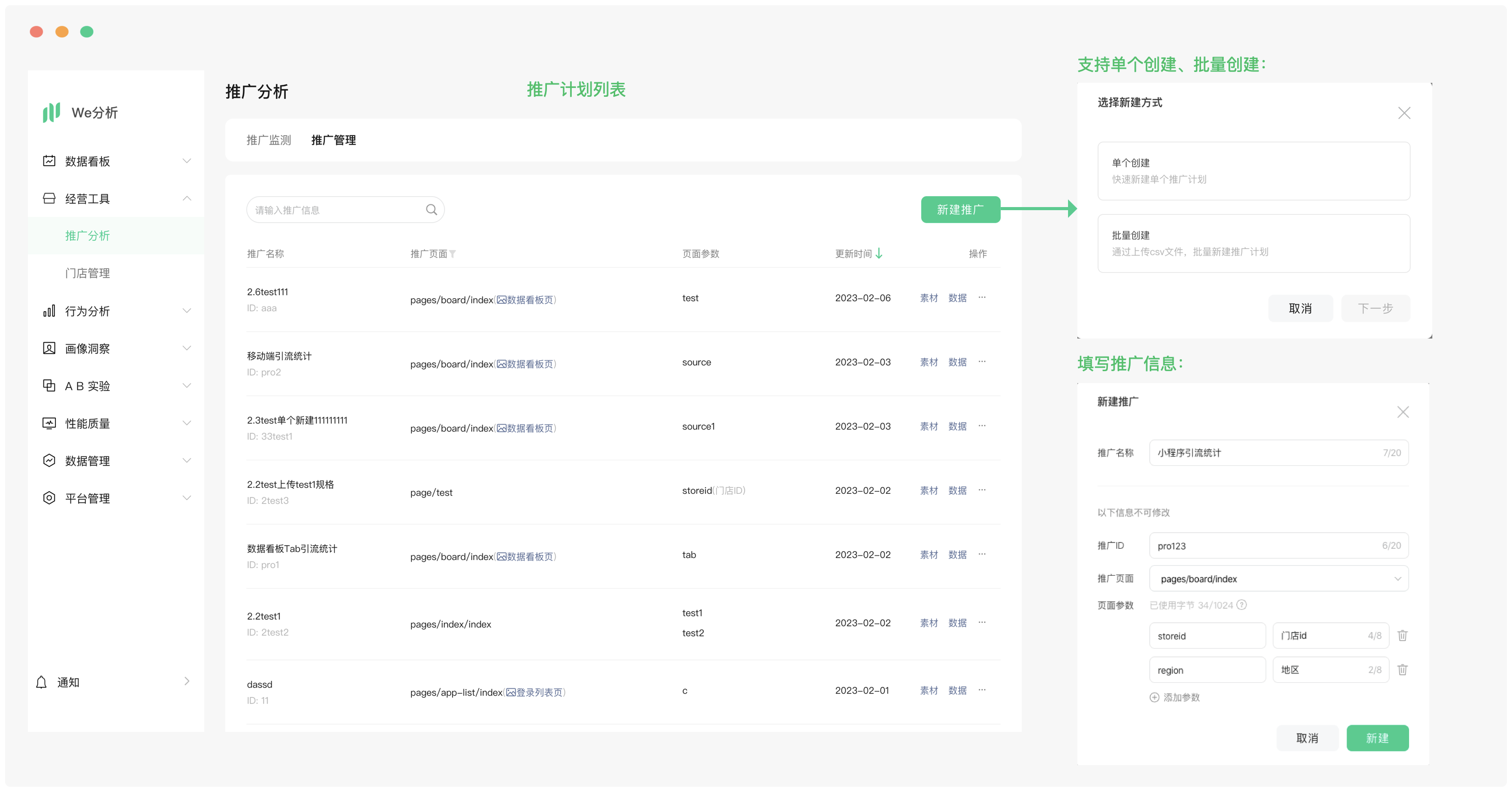Screen dimensions: 1512x792
Task: Delete the storeid parameter row
Action: coord(1402,635)
